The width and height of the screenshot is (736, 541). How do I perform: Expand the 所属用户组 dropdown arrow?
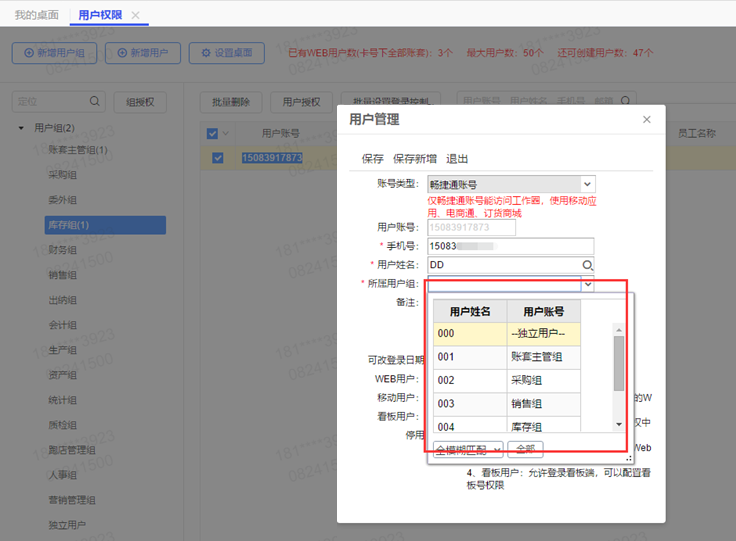(x=588, y=284)
